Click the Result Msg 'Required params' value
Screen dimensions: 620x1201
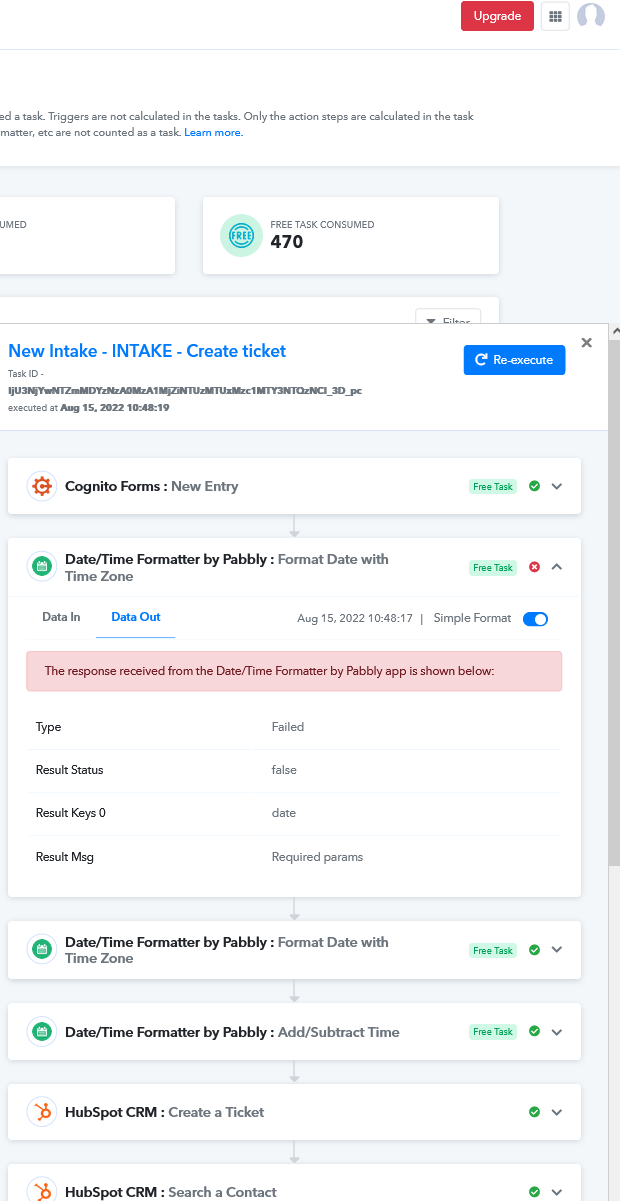(317, 857)
